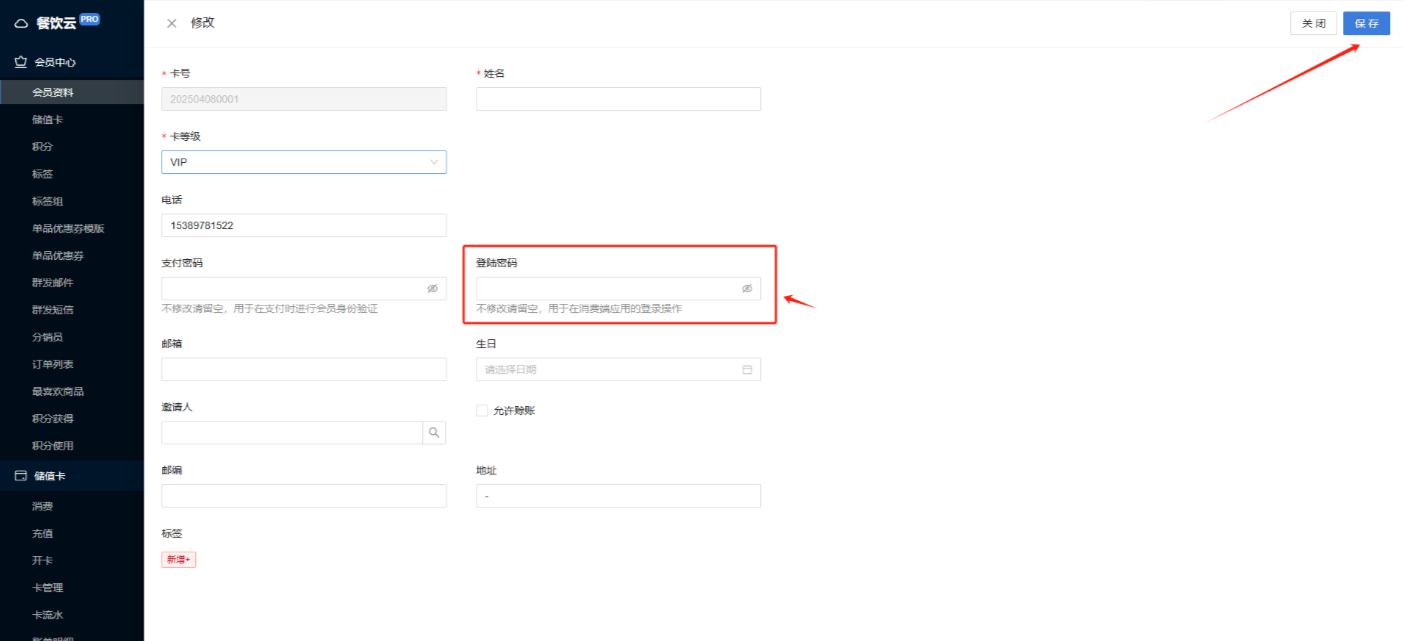The width and height of the screenshot is (1403, 641).
Task: Click the PRO badge next to 餐饮云
Action: pyautogui.click(x=90, y=19)
